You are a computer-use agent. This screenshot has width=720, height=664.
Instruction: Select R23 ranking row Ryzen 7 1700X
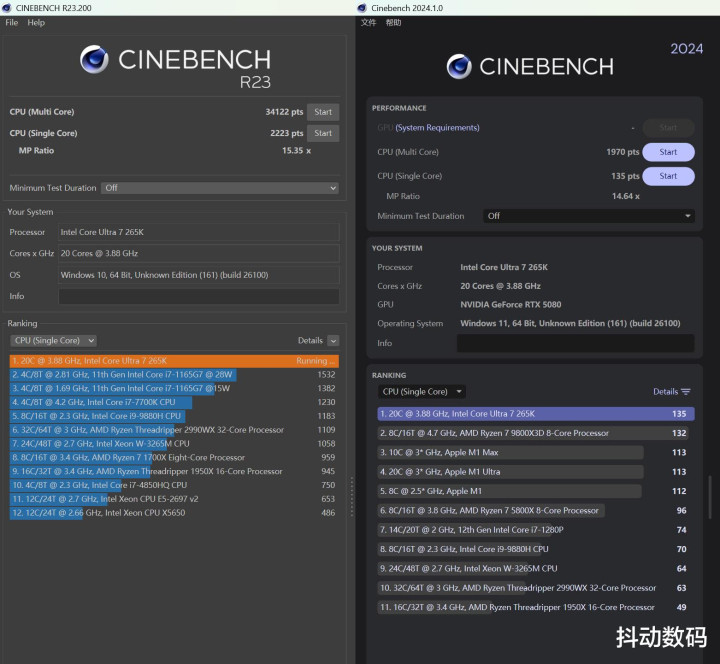(x=174, y=457)
